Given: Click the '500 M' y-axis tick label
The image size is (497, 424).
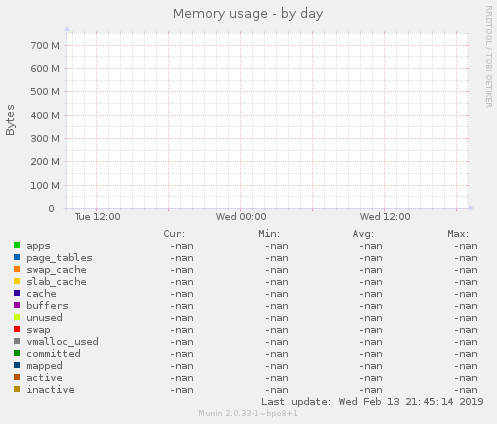Looking at the screenshot, I should 45,92.
